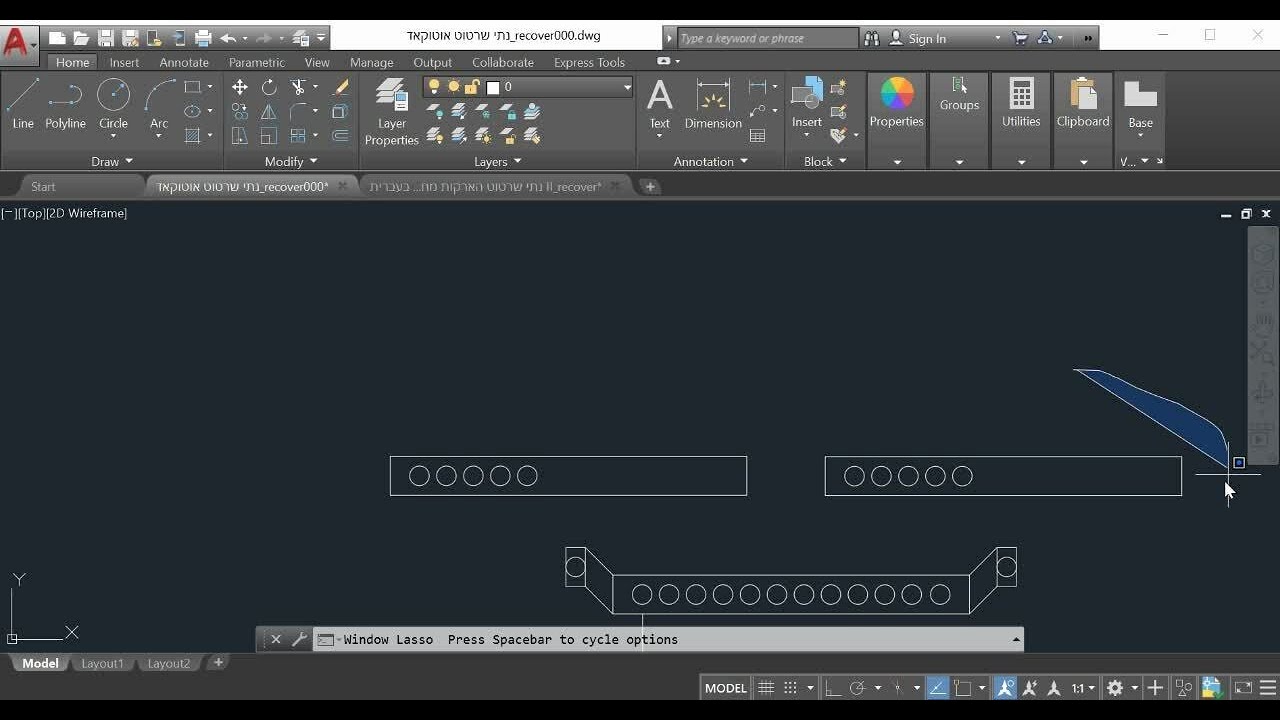Viewport: 1280px width, 720px height.
Task: Go to the Start file tab
Action: click(43, 186)
